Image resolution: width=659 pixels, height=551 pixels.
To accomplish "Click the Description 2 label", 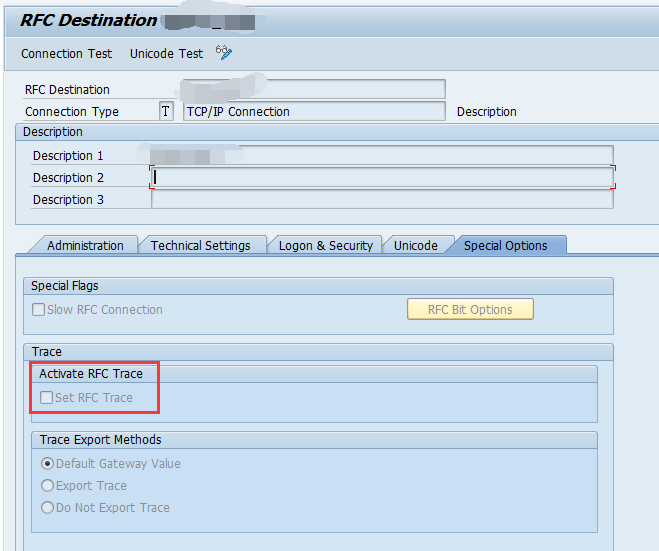I will click(68, 178).
